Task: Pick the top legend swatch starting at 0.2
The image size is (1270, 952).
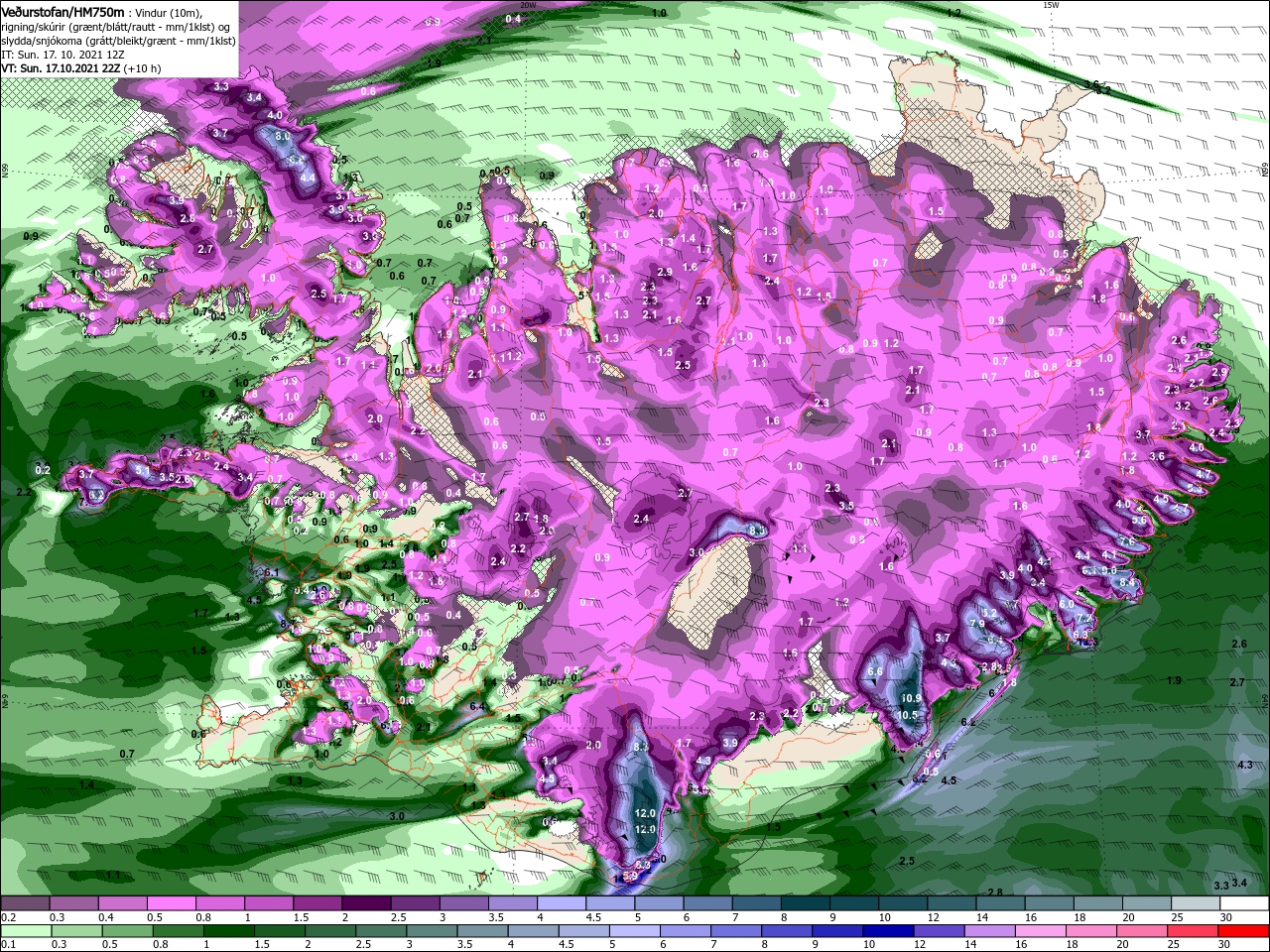Action: click(x=25, y=904)
